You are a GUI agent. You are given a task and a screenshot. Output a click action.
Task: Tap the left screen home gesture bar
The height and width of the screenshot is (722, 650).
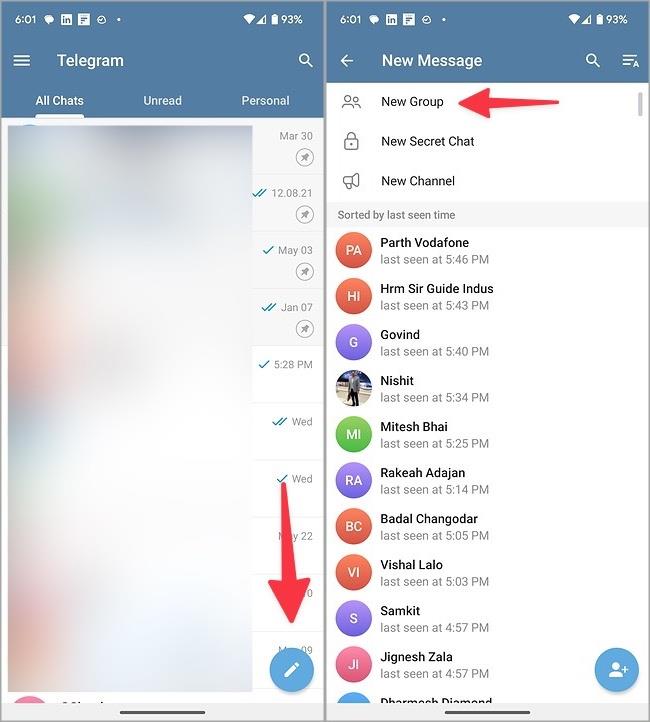click(x=162, y=712)
